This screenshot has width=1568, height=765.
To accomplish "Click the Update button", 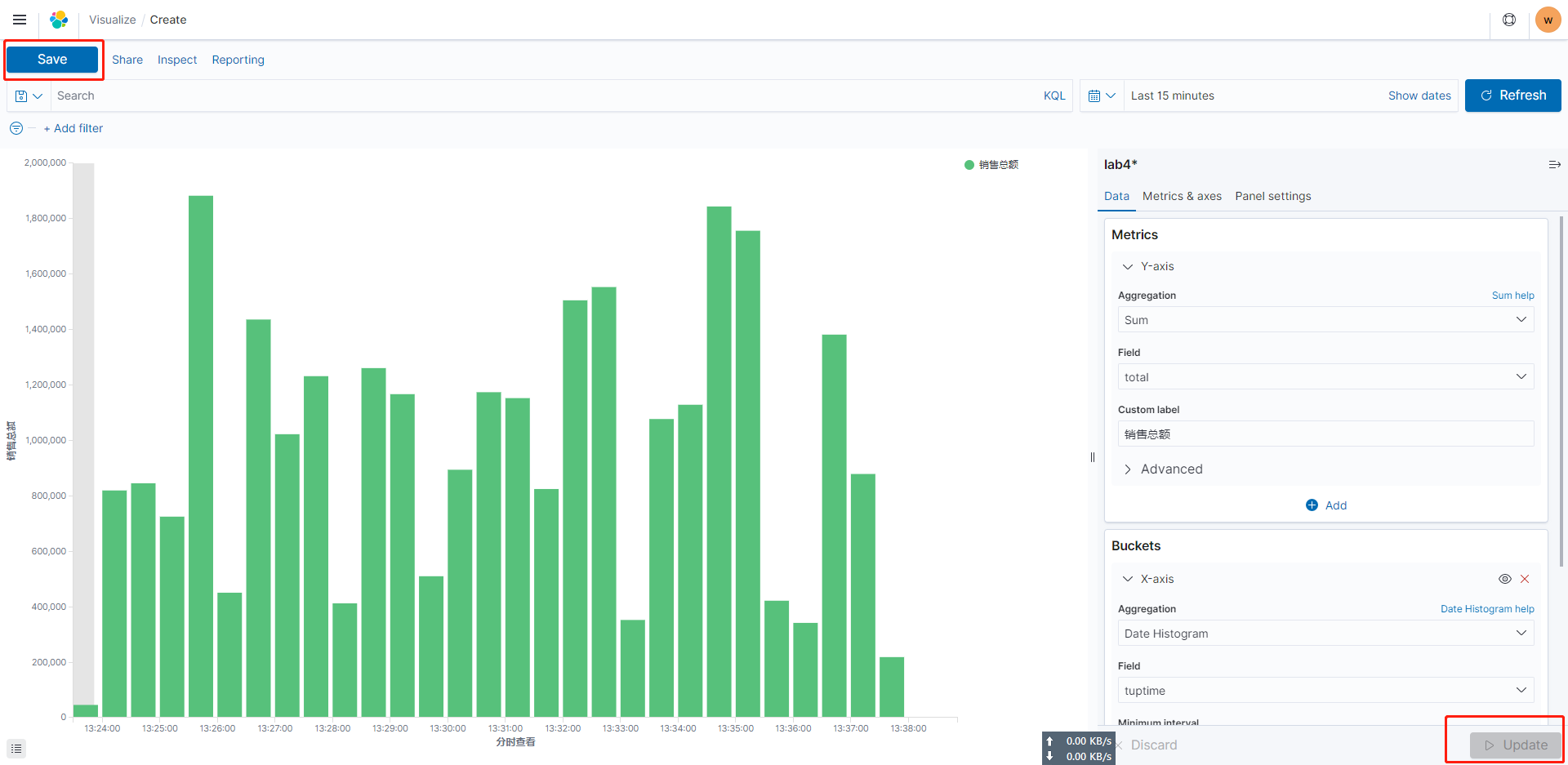I will [x=1516, y=745].
